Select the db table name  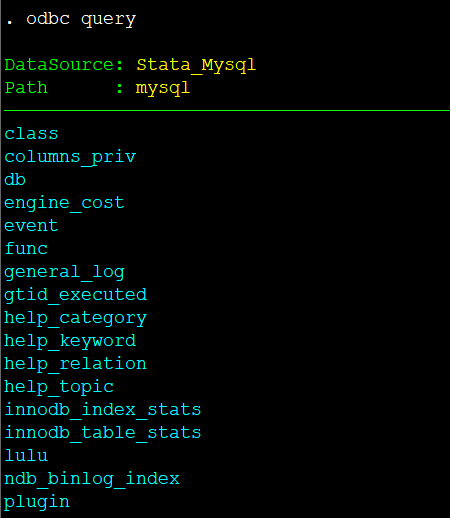tap(15, 180)
